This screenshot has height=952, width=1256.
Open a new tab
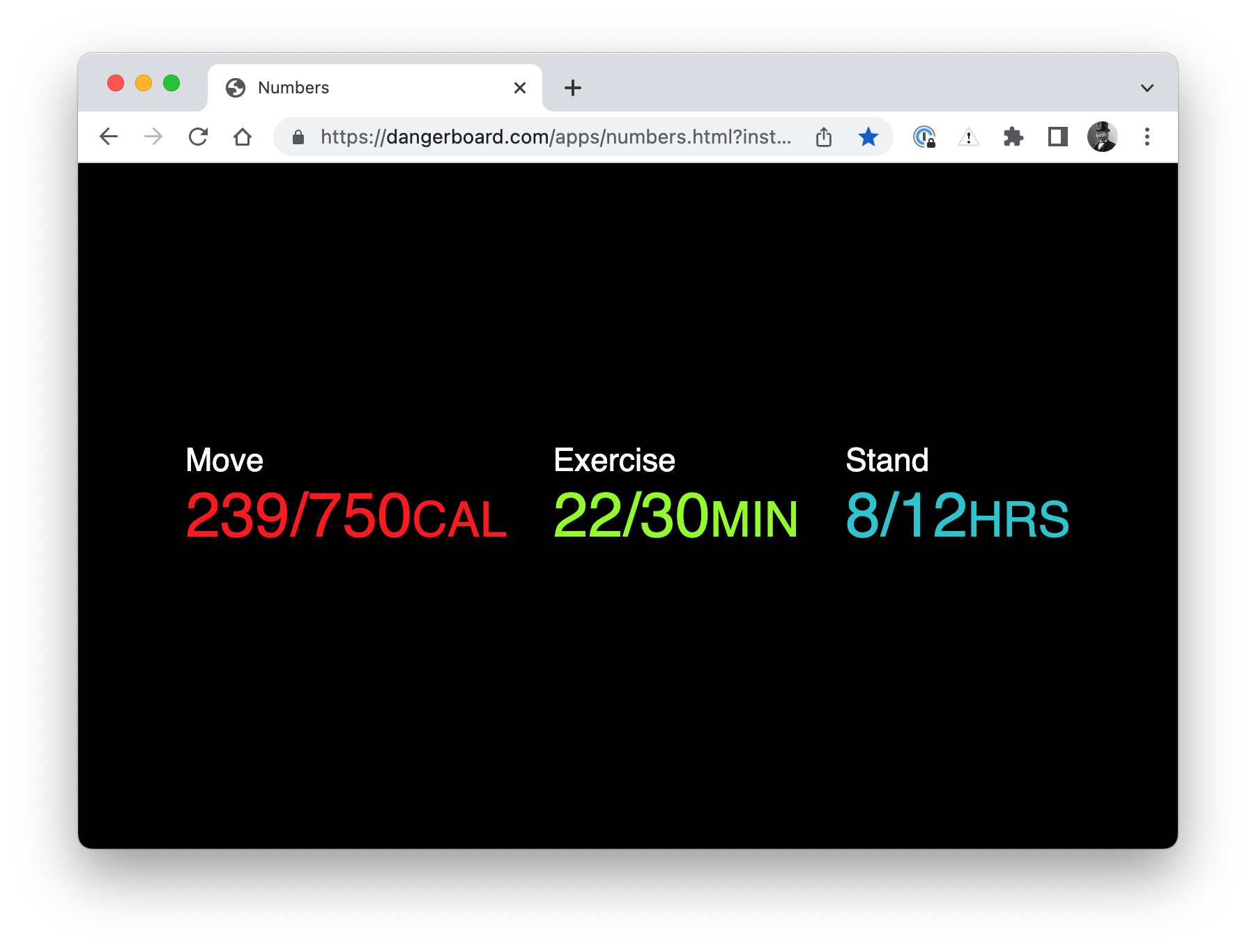(573, 88)
